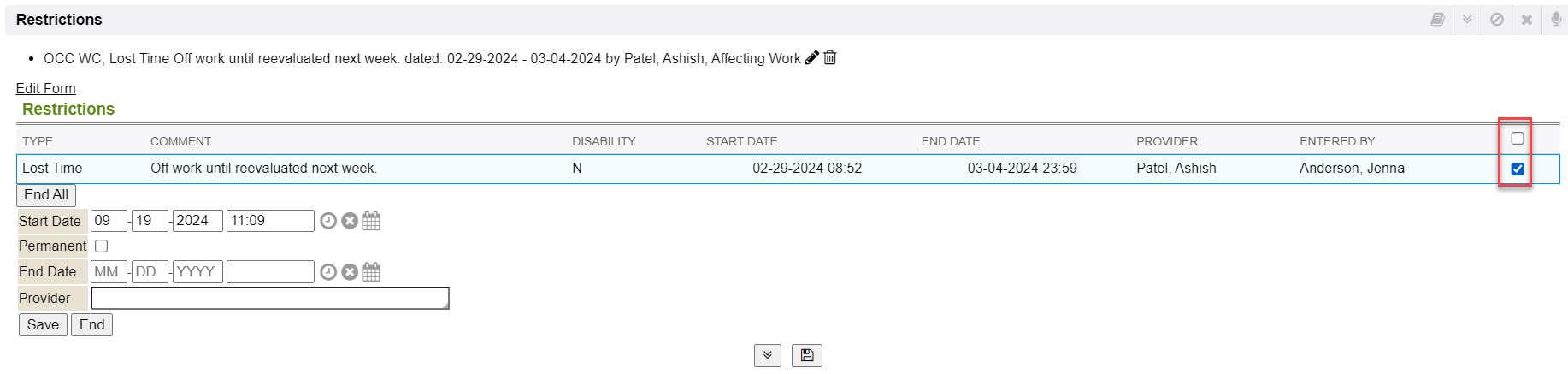Click the Save button below Provider

(x=43, y=325)
